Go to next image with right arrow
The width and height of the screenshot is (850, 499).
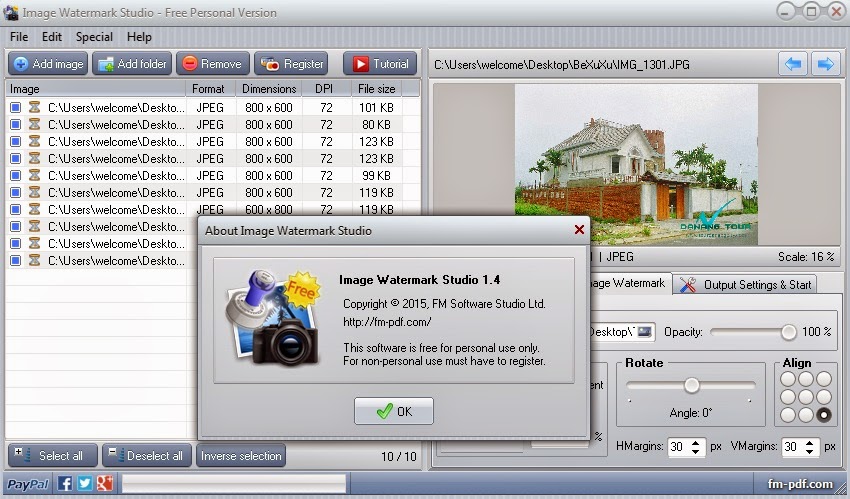point(826,64)
